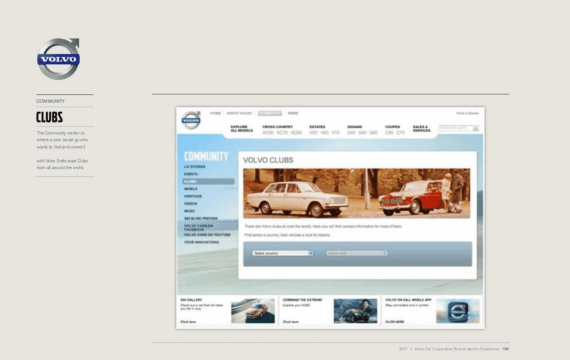The height and width of the screenshot is (360, 570).
Task: Open Volvo Cars on YouTube sidebar link
Action: [x=207, y=235]
